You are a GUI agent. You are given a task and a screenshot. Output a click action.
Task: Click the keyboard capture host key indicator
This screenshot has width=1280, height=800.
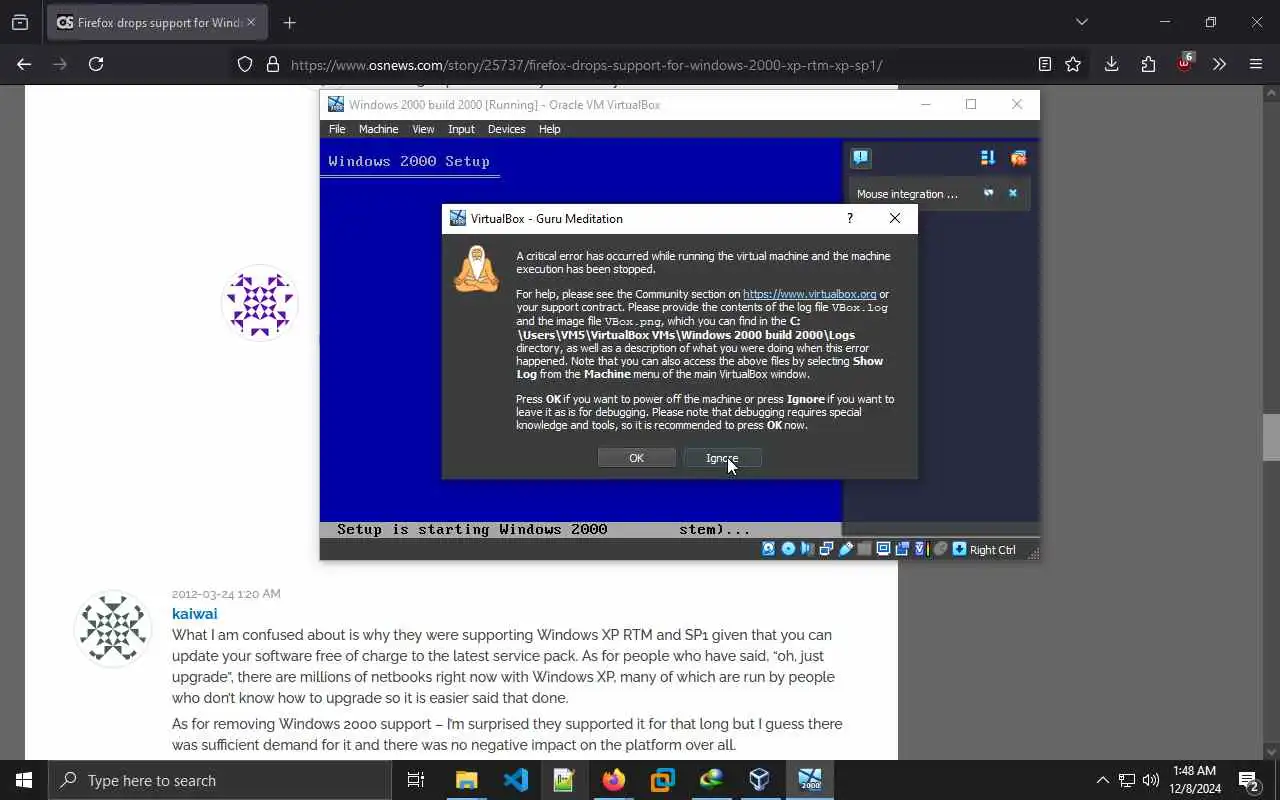coord(959,549)
